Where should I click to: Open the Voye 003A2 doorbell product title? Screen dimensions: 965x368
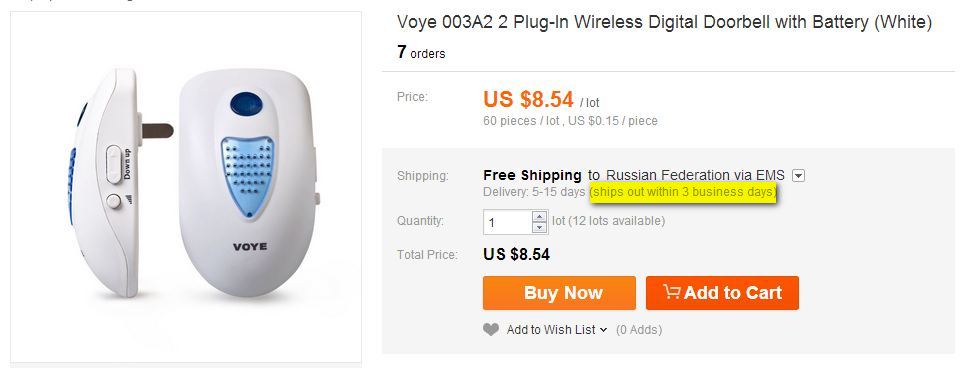(664, 23)
